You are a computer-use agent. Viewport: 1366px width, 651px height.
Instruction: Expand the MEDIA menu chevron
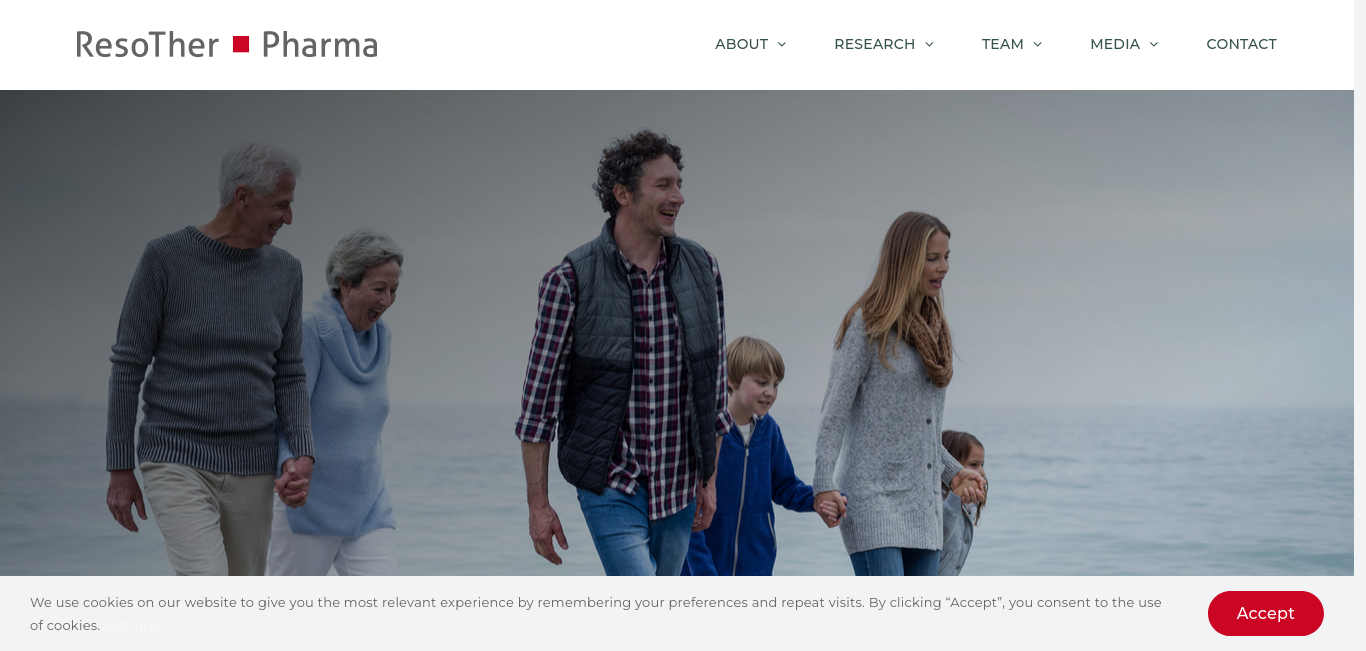point(1154,44)
